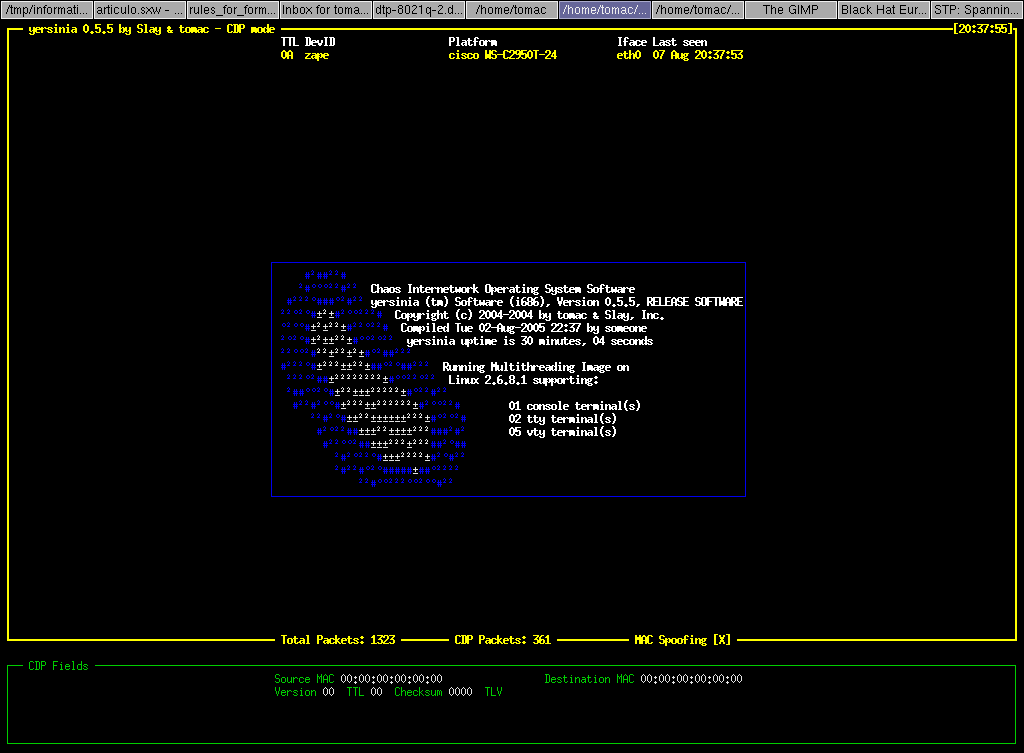
Task: Open the STP: Spannin... tab
Action: point(976,10)
